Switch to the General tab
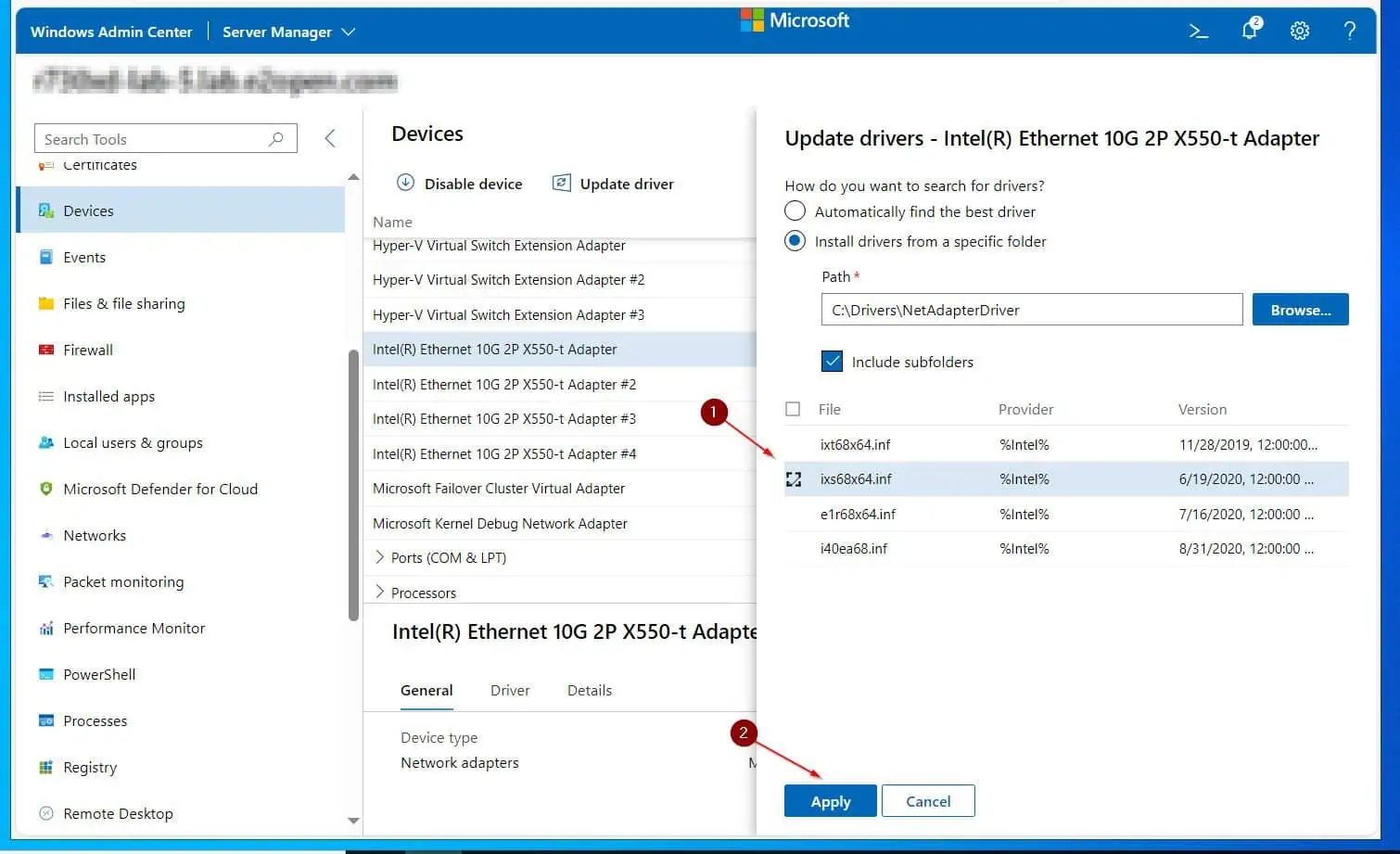Viewport: 1400px width, 854px height. 426,691
